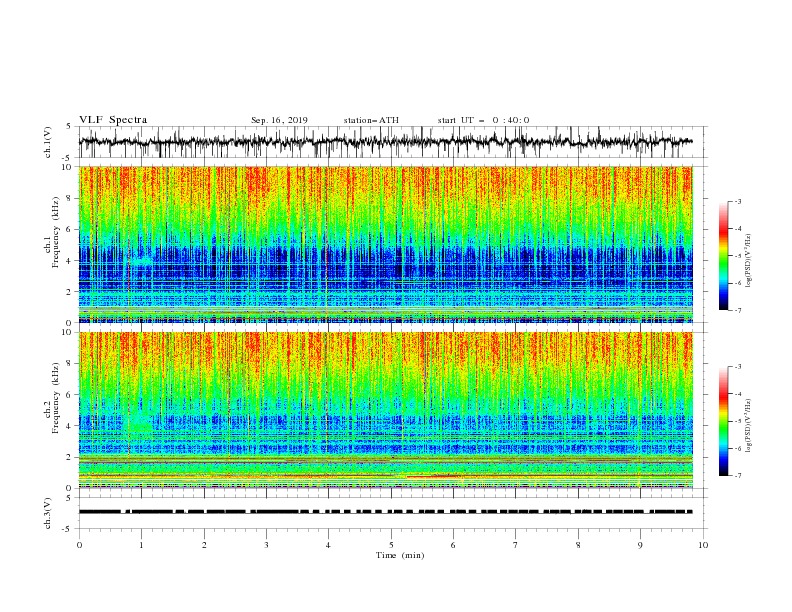The image size is (792, 612).
Task: Click the ch.2 spectrogram color scale bar
Action: coord(723,421)
